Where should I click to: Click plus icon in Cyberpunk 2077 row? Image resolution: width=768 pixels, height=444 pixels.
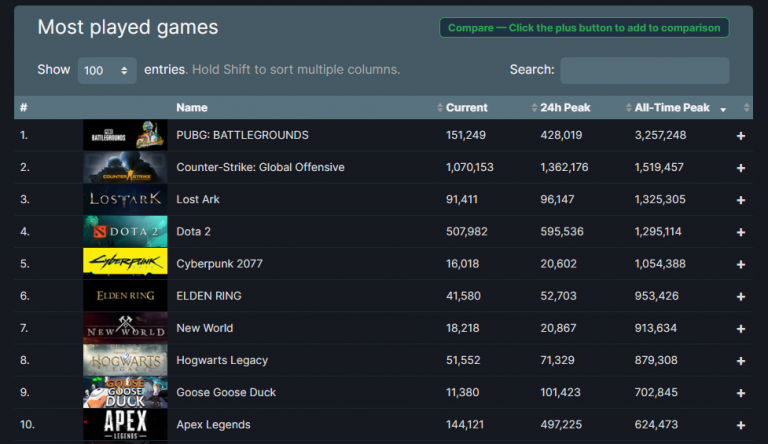(741, 265)
